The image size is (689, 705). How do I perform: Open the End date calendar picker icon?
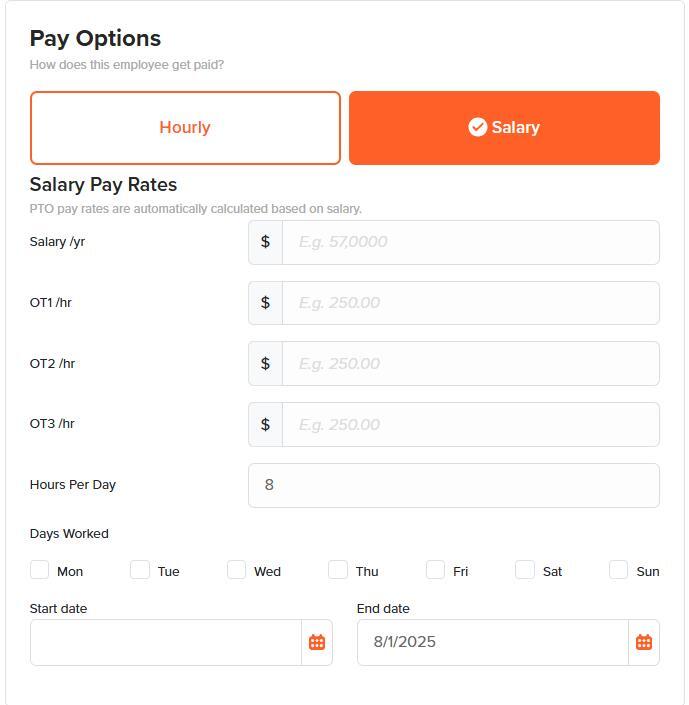pyautogui.click(x=644, y=642)
